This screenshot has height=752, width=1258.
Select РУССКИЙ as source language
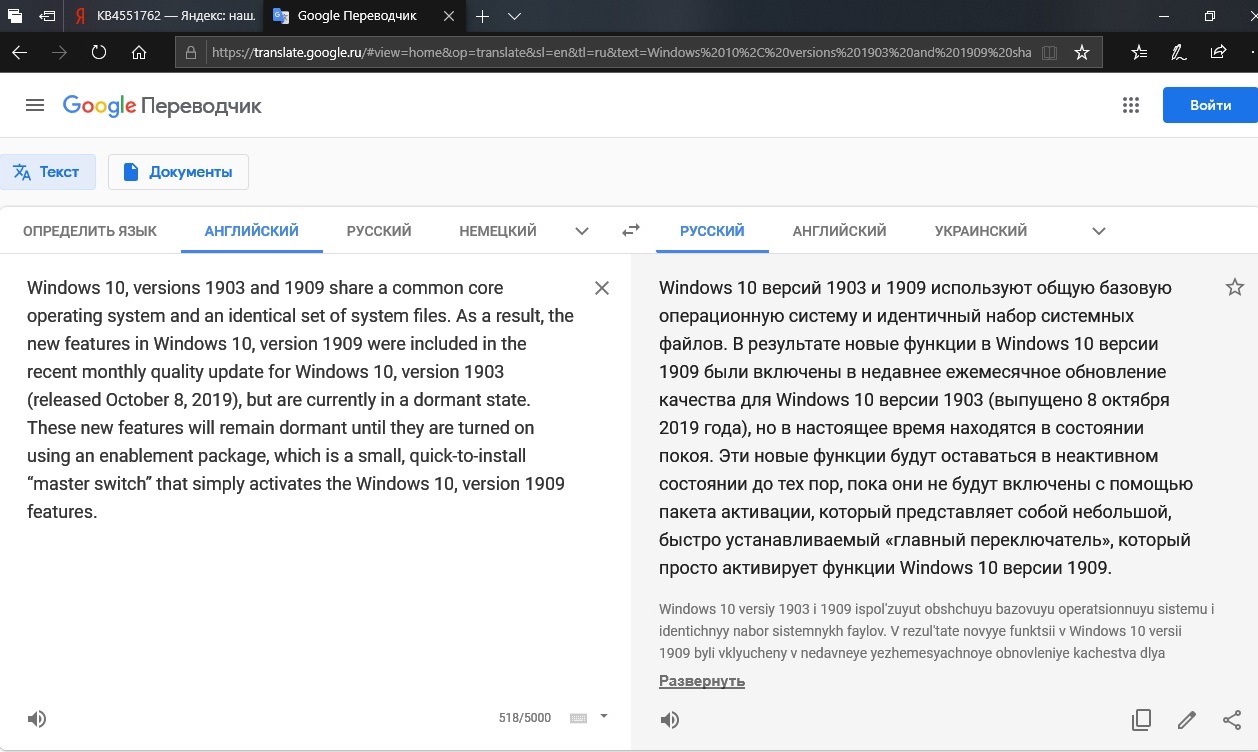(379, 231)
